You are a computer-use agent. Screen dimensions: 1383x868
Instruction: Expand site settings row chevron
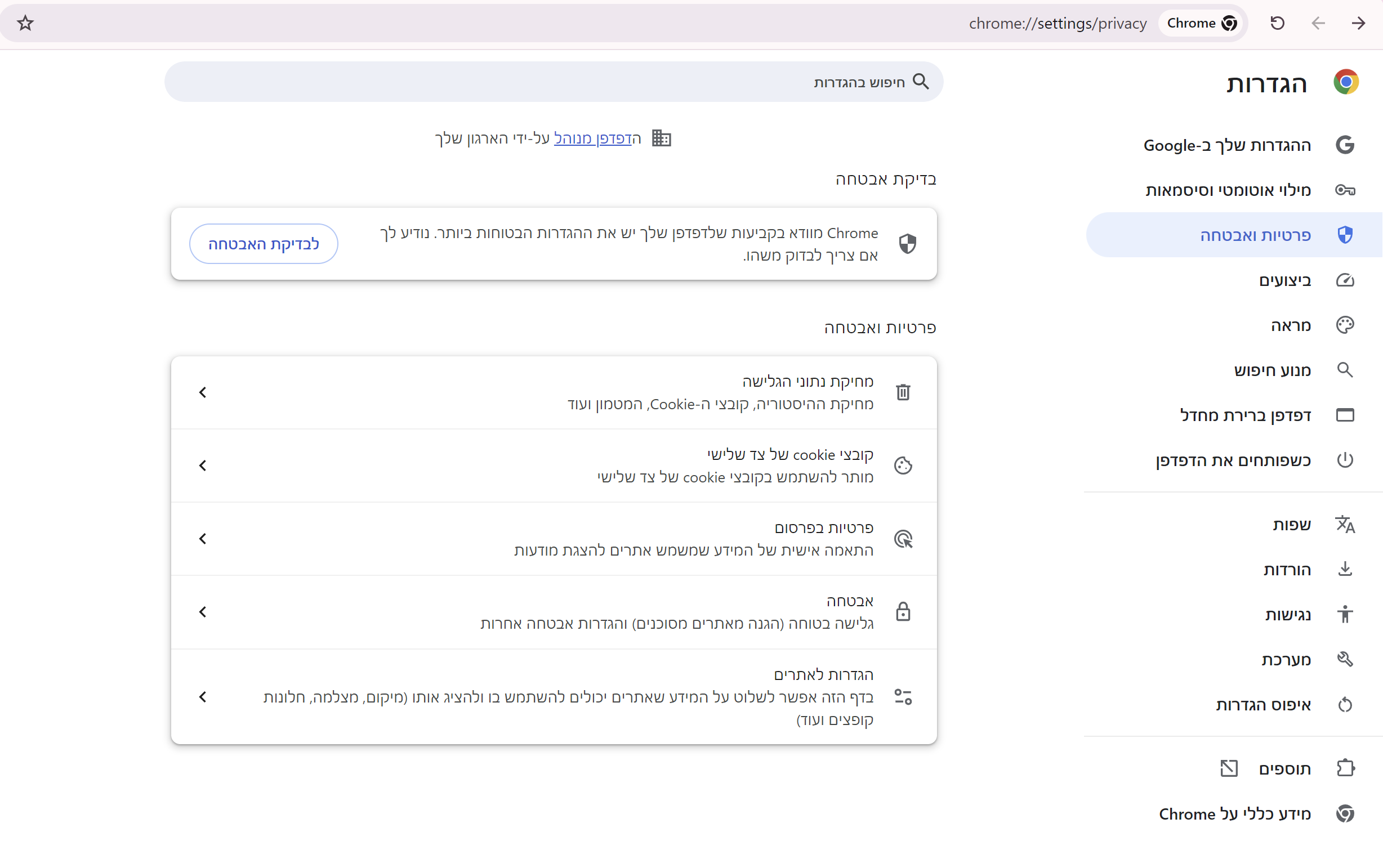[x=203, y=697]
